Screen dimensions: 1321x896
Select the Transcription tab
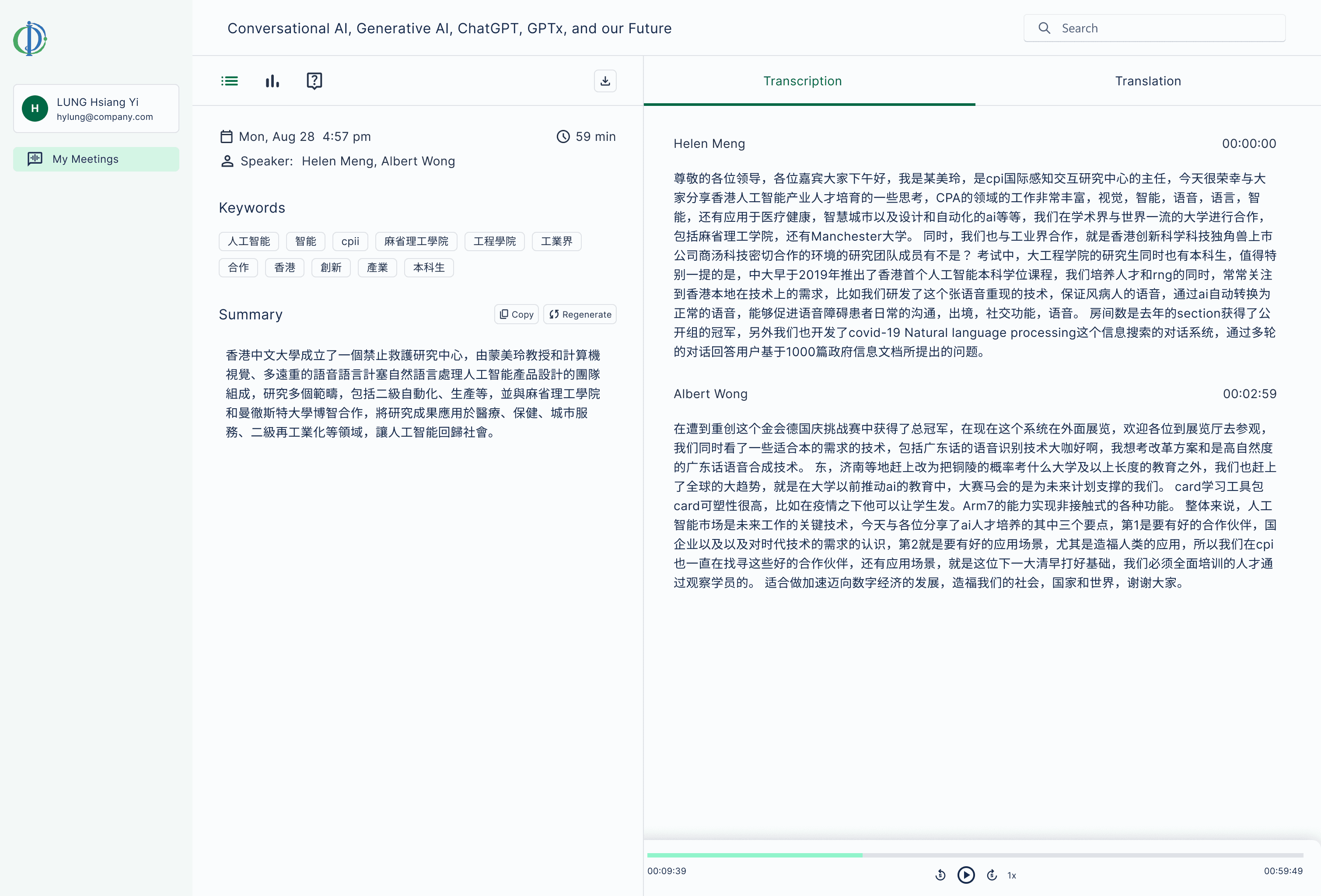(802, 81)
